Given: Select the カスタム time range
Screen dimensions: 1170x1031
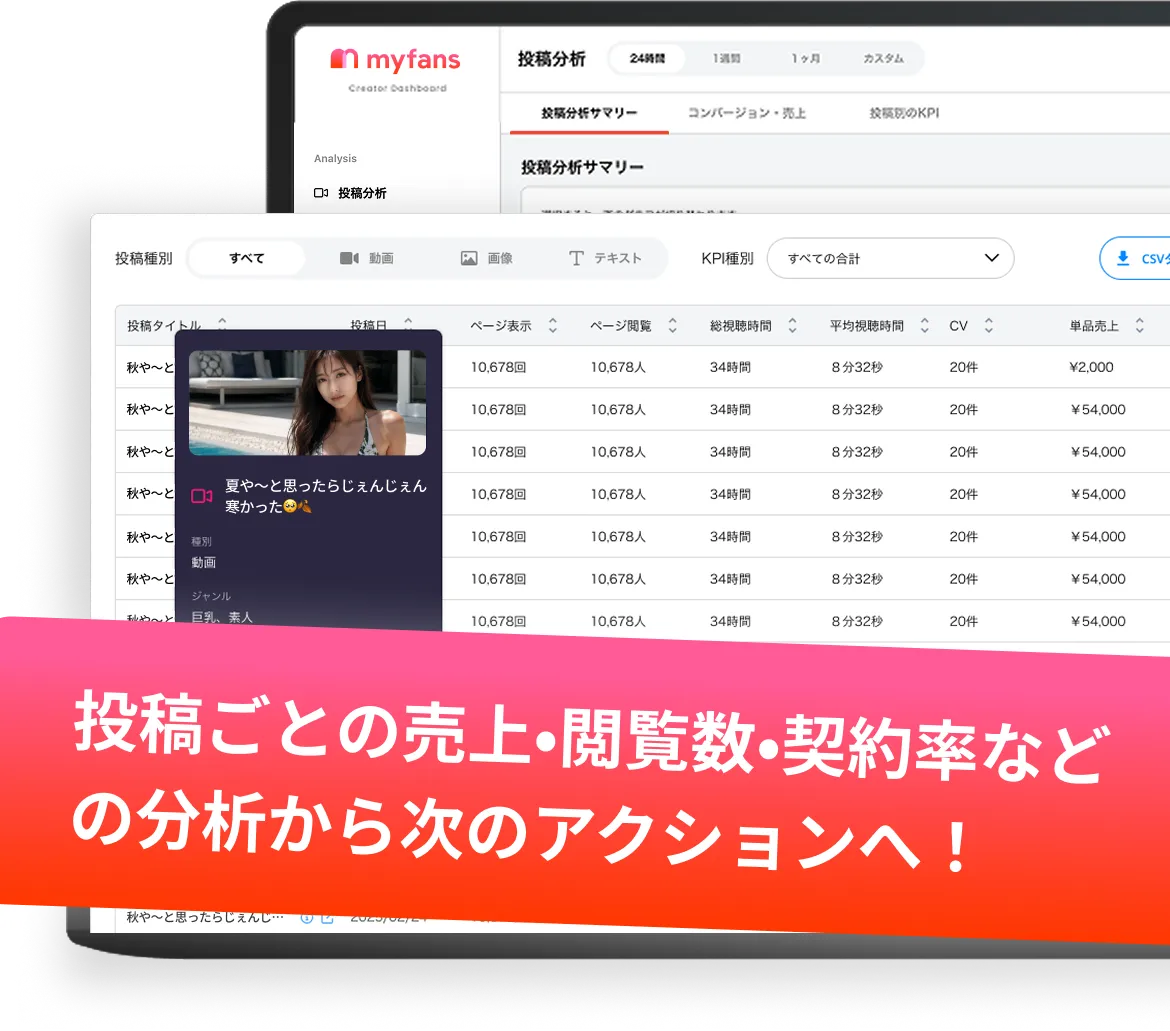Looking at the screenshot, I should coord(883,58).
